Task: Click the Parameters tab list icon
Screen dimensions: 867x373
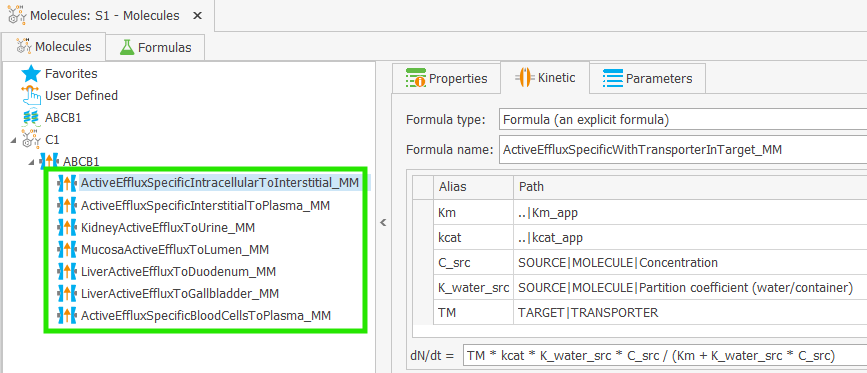Action: coord(613,78)
